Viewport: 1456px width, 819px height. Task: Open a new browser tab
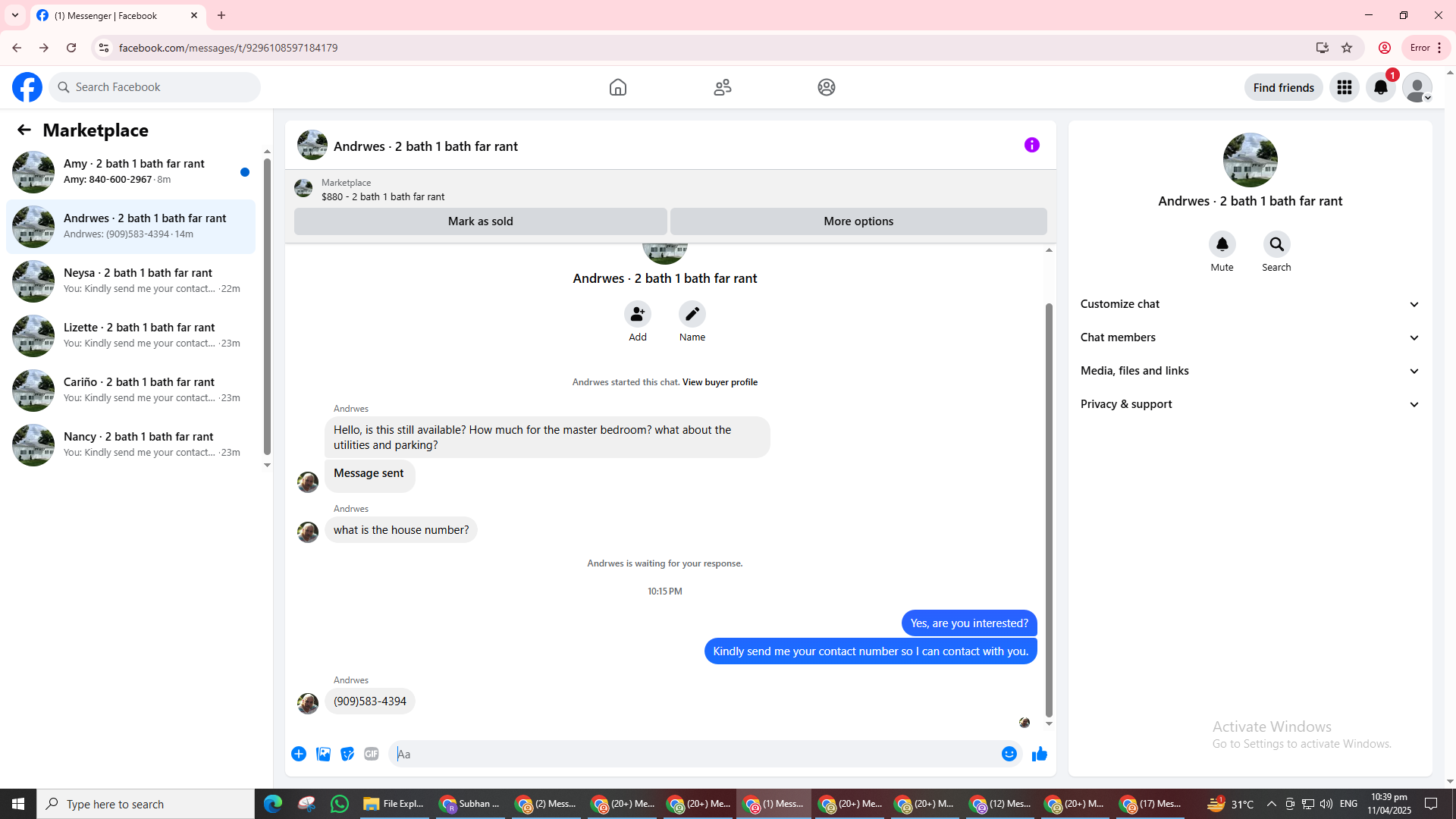[221, 15]
